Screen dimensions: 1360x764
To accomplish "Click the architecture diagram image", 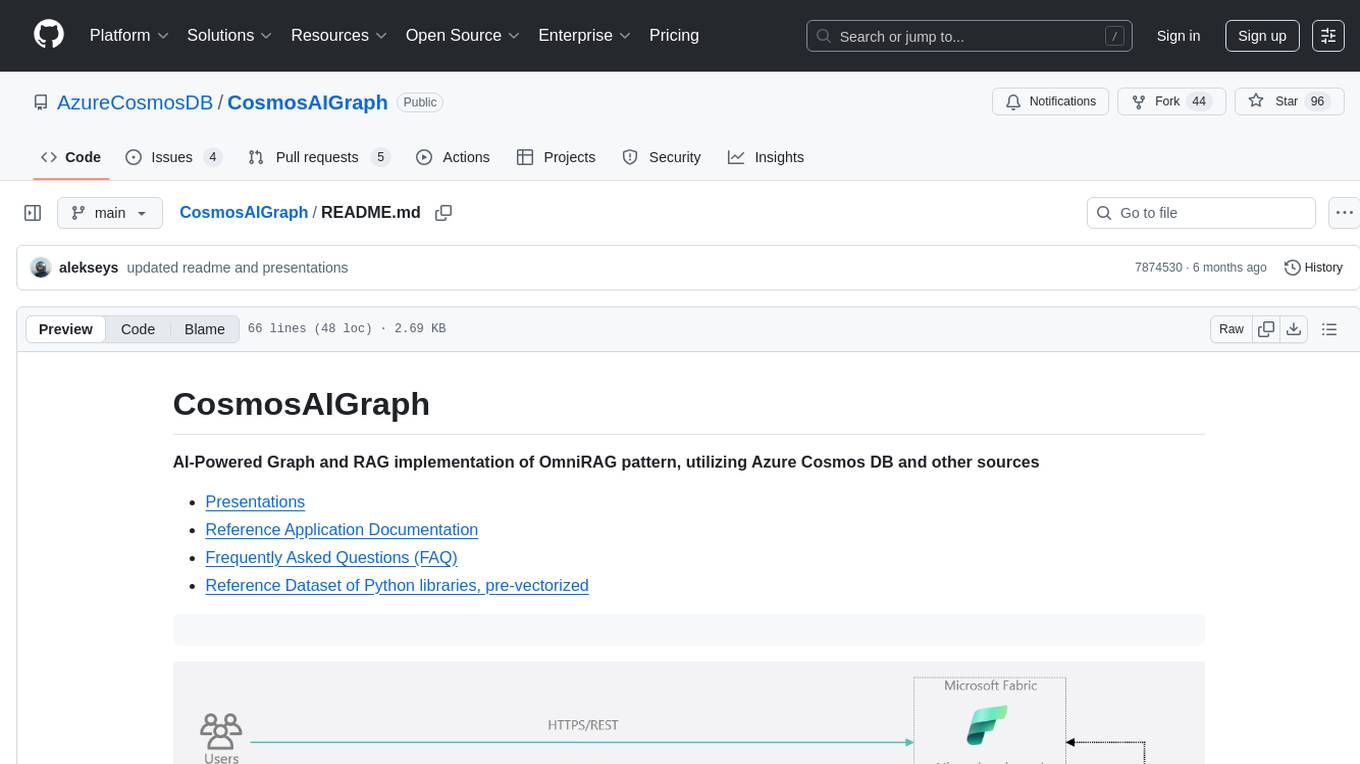I will tap(689, 713).
